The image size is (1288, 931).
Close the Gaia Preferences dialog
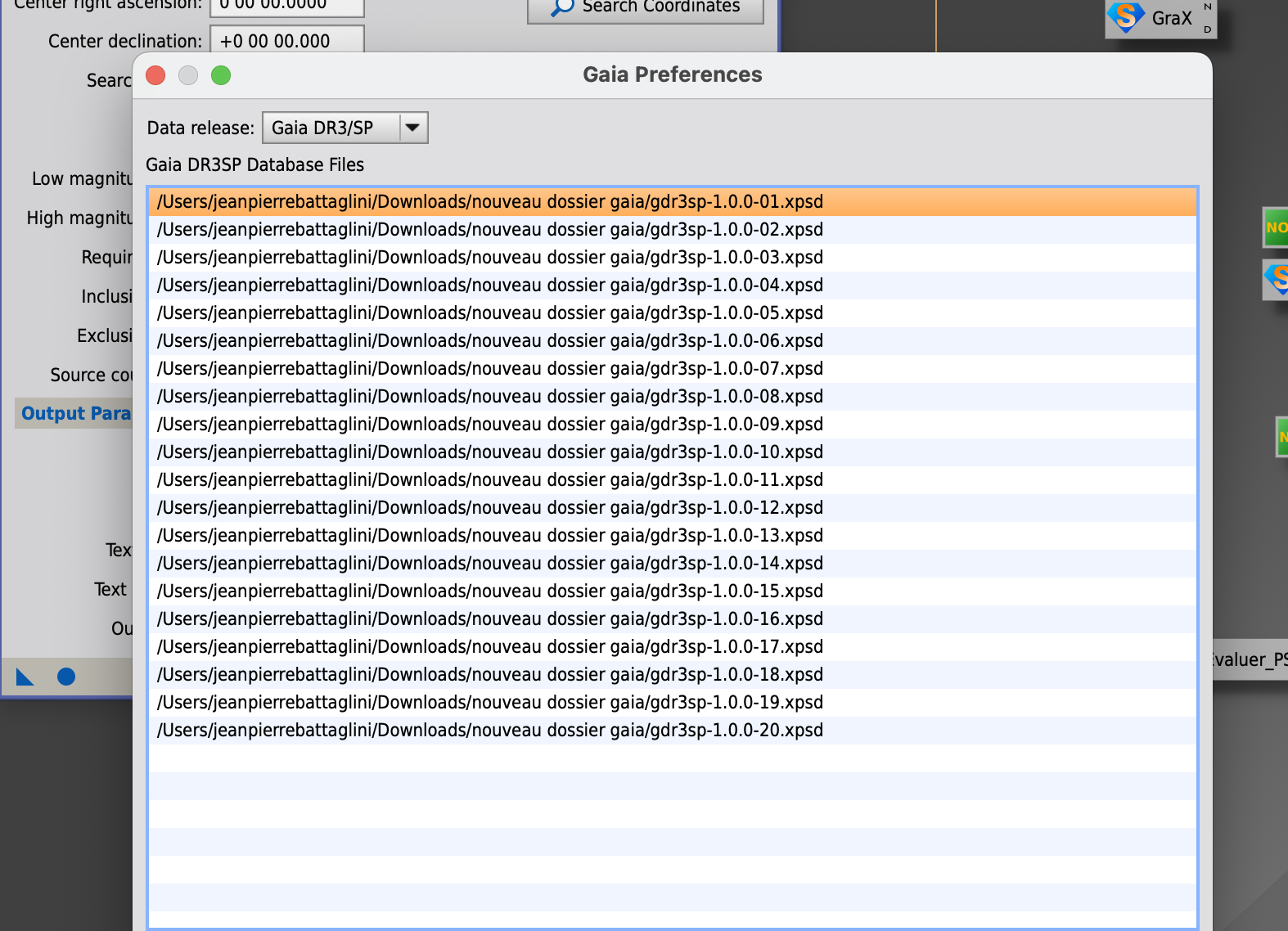155,75
